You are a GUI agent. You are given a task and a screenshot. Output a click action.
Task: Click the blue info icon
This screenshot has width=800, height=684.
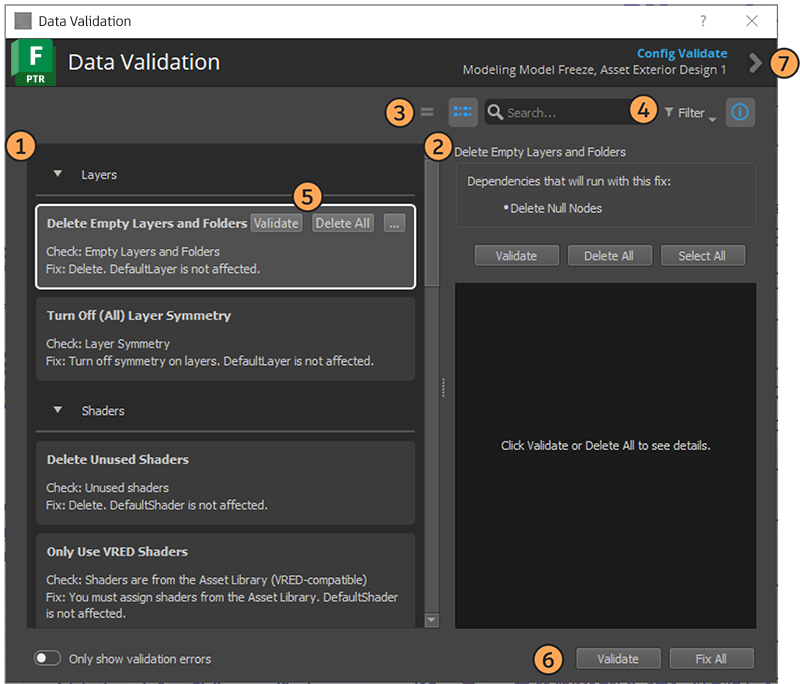pyautogui.click(x=740, y=113)
